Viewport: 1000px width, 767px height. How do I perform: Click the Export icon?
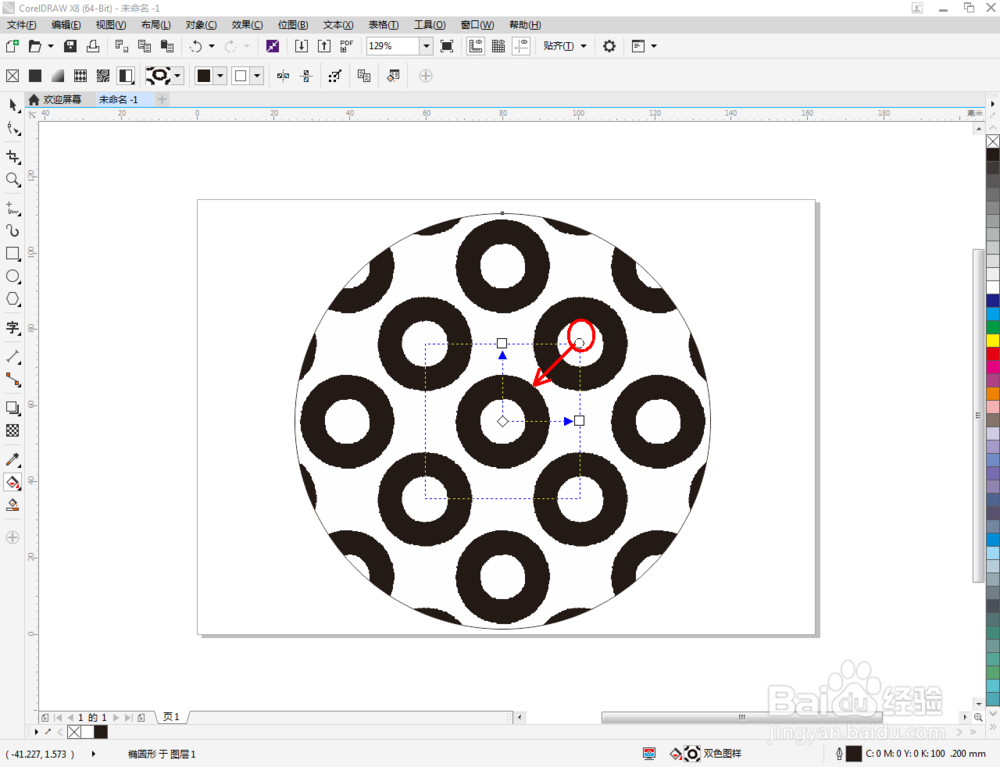(x=324, y=46)
